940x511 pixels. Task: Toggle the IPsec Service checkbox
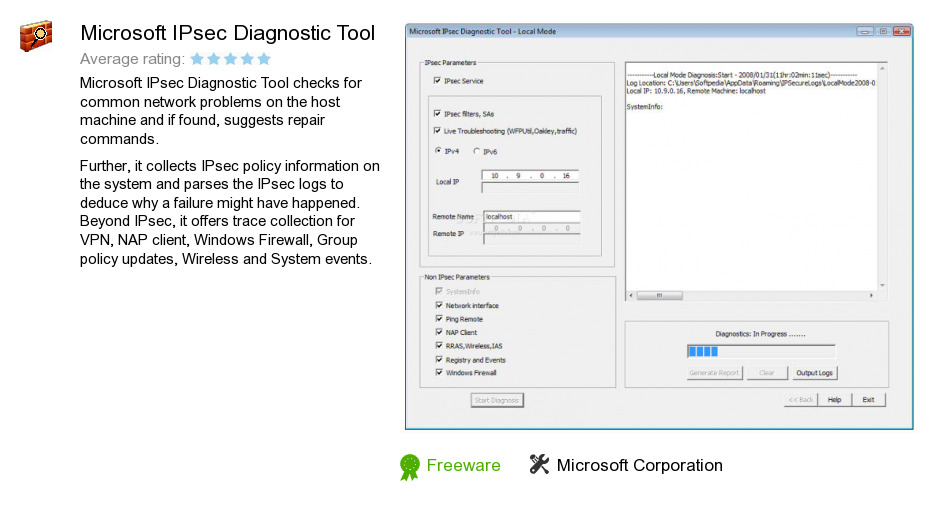click(x=437, y=80)
